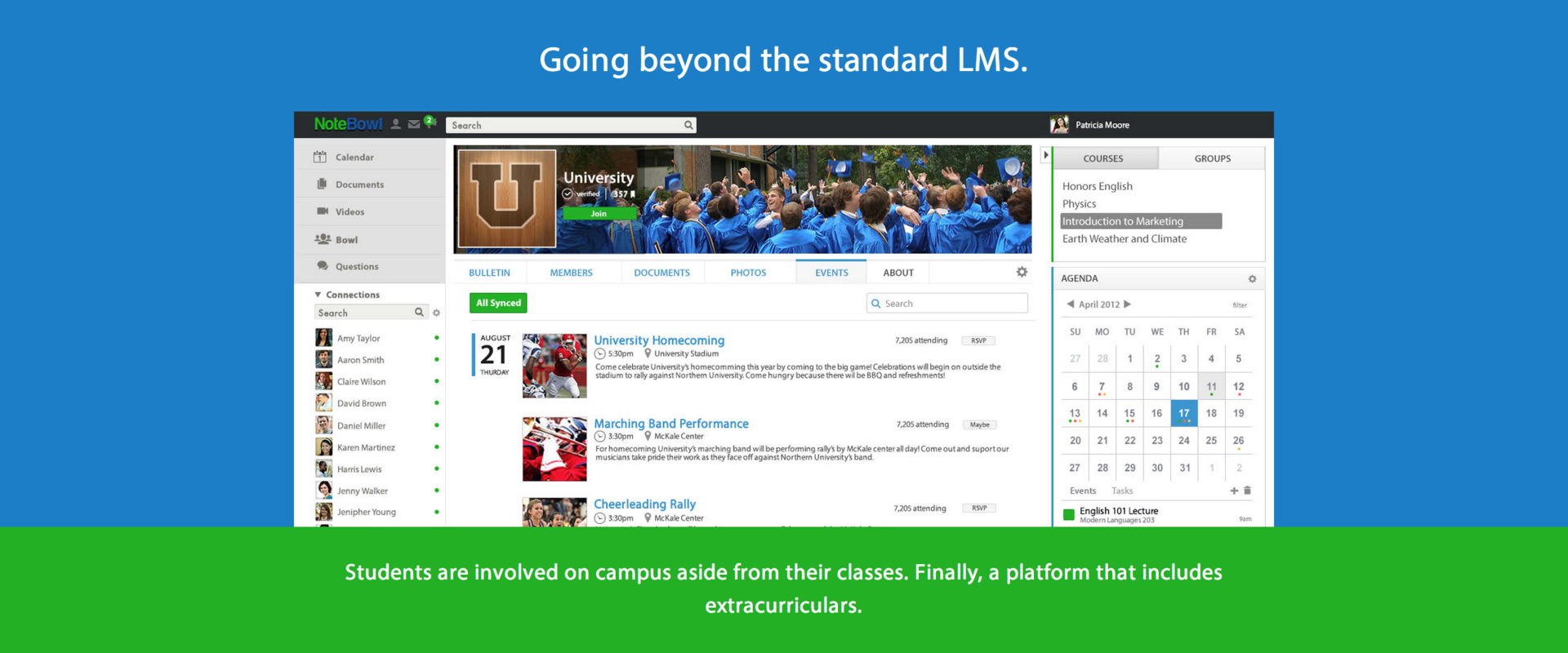This screenshot has height=653, width=1568.
Task: Select the EVENTS tab
Action: click(831, 273)
